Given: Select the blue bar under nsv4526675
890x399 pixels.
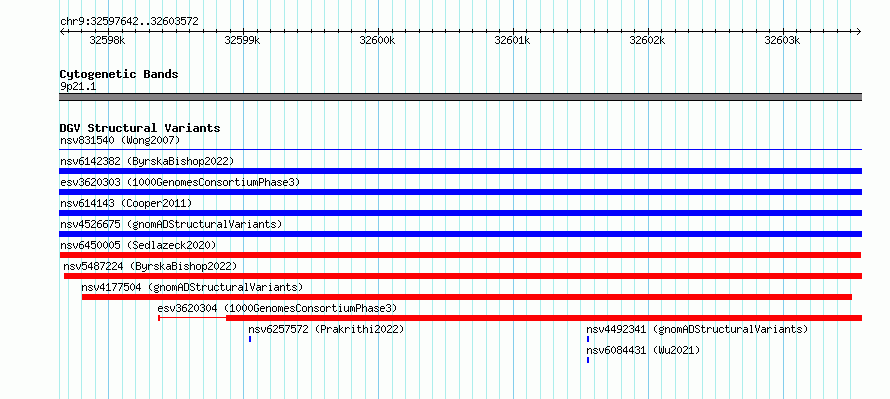Looking at the screenshot, I should pos(461,234).
